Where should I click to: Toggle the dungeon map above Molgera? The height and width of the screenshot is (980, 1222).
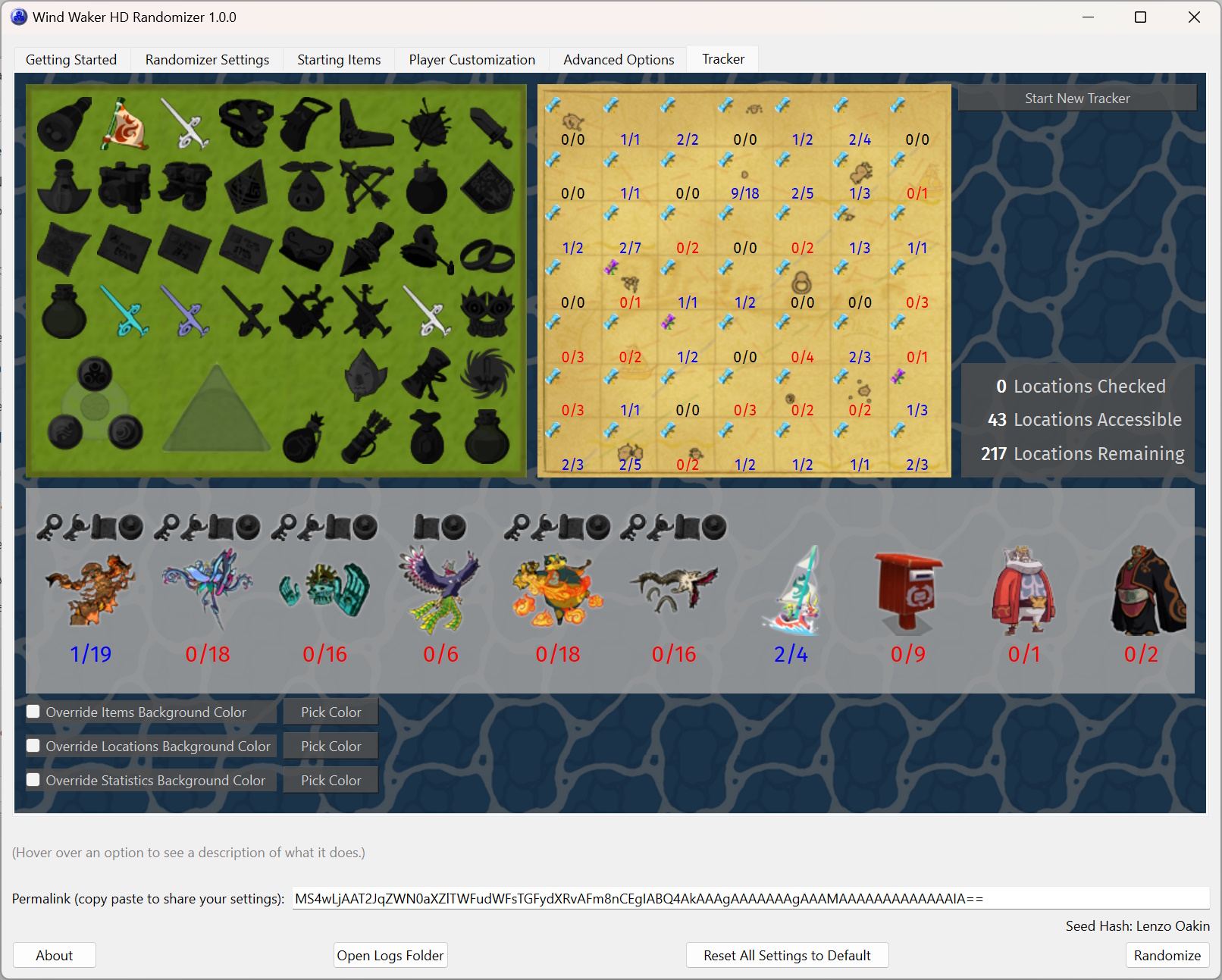click(x=688, y=528)
